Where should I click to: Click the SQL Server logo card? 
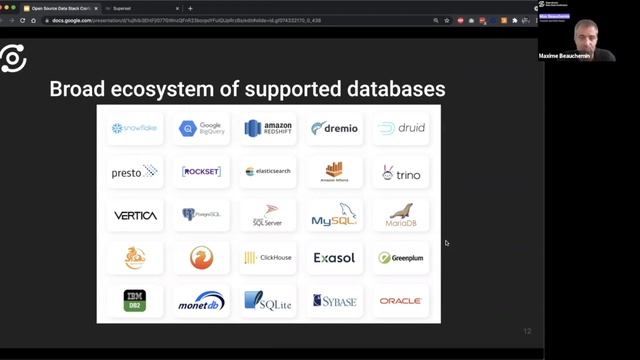pos(268,215)
